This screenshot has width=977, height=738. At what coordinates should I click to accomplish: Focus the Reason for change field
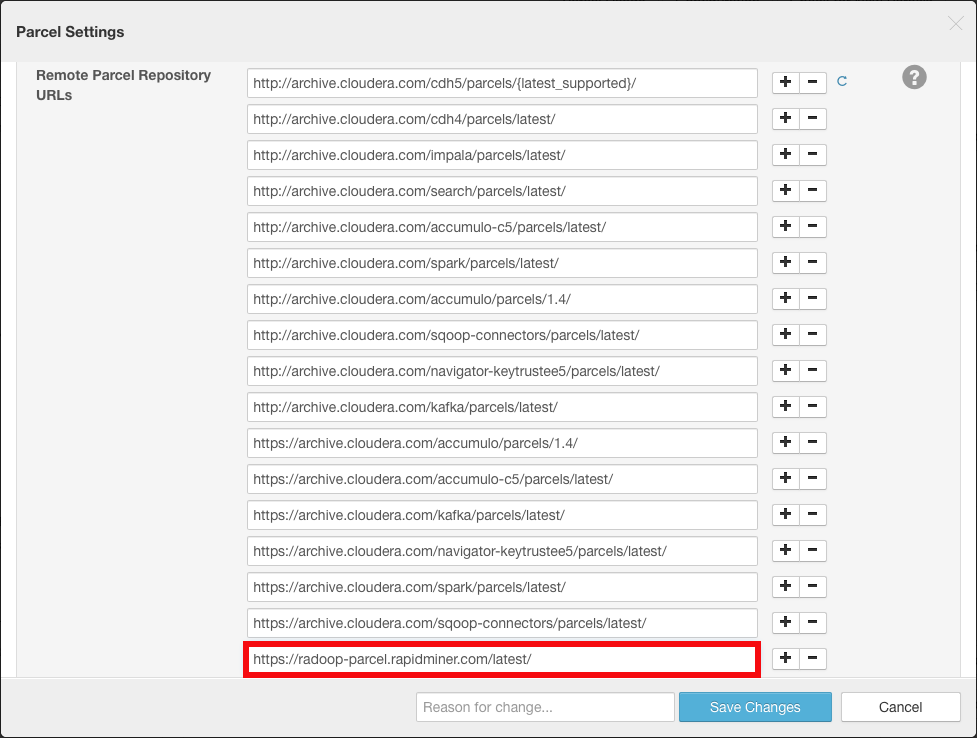(545, 707)
